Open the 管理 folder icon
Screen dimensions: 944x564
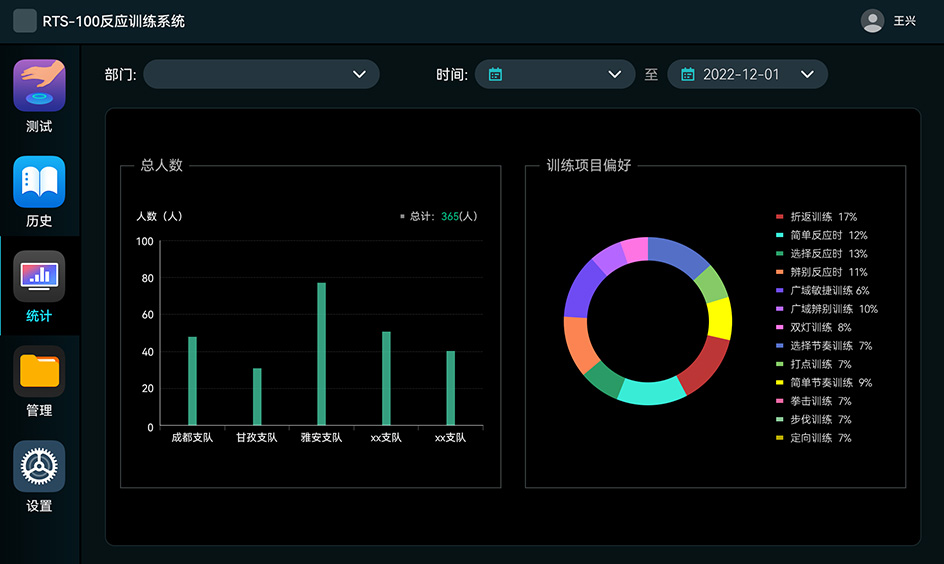39,371
